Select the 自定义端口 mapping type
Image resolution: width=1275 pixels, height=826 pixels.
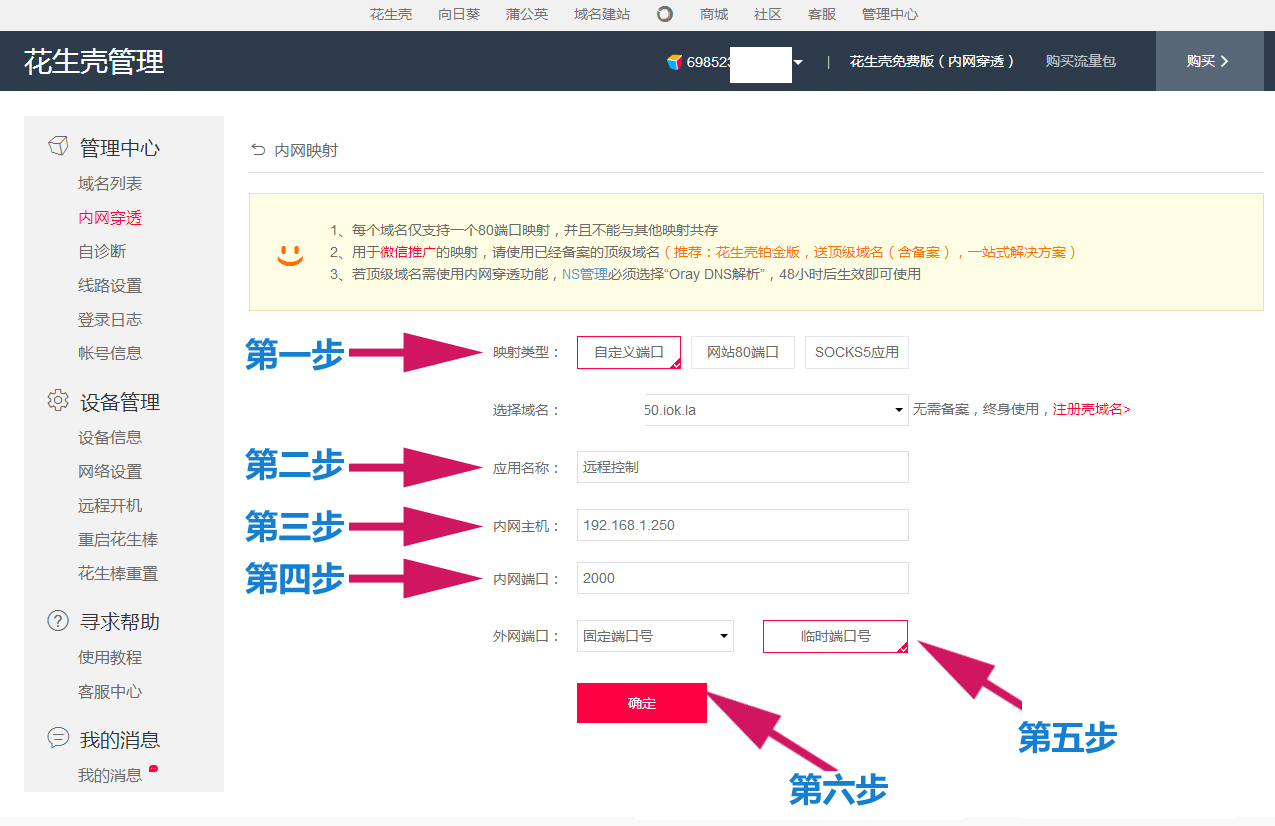[629, 352]
